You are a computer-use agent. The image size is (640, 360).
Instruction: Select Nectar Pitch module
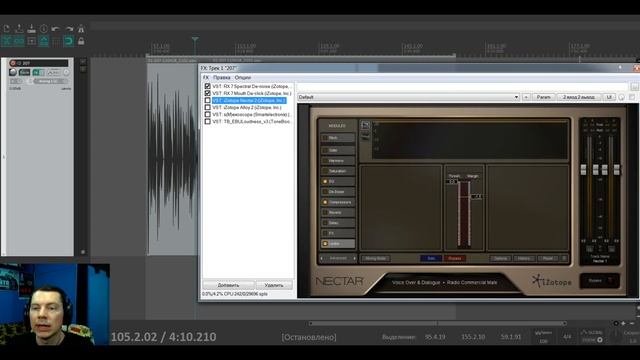(338, 138)
